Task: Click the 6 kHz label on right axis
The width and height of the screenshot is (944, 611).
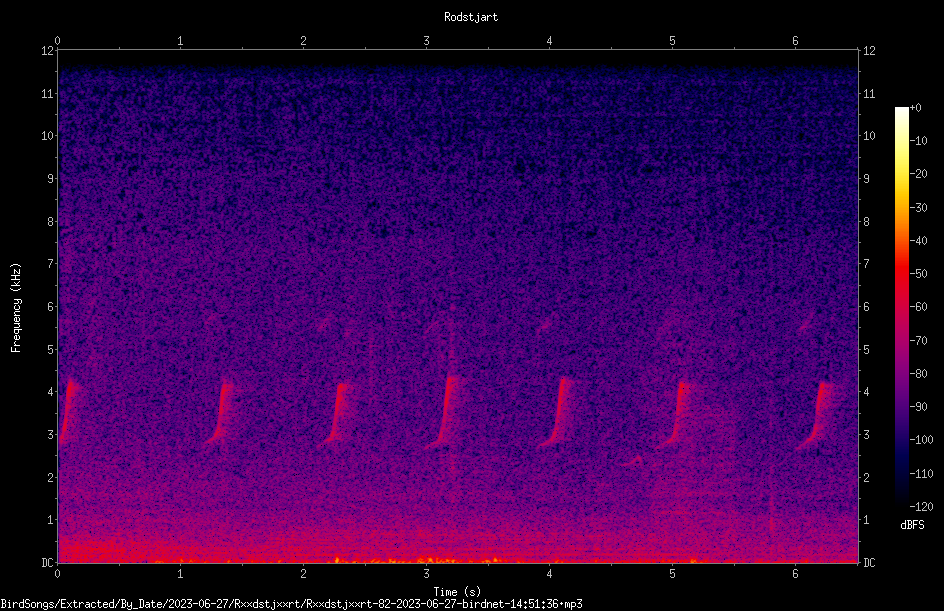Action: tap(866, 306)
